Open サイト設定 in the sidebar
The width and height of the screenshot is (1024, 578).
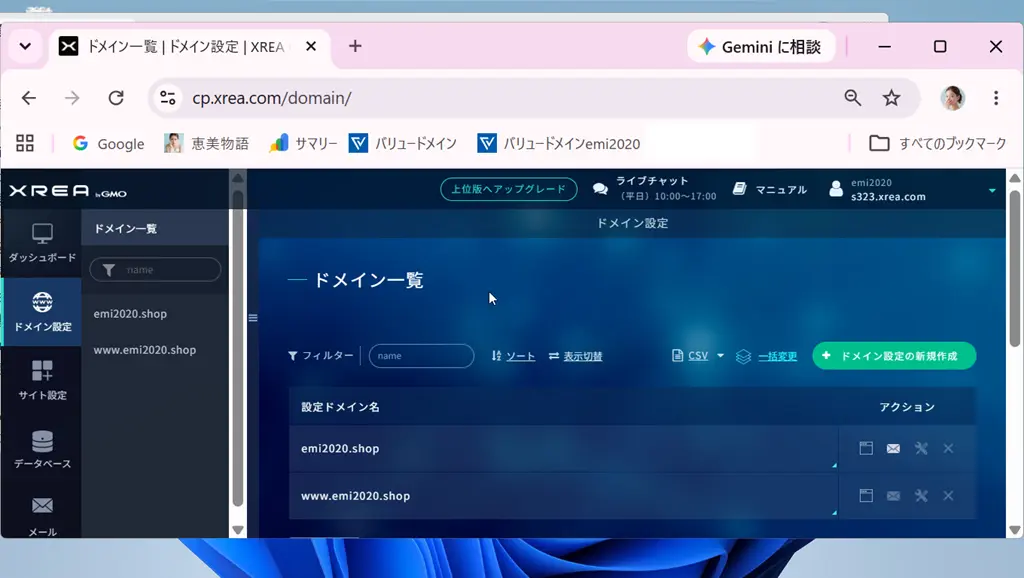pyautogui.click(x=42, y=380)
